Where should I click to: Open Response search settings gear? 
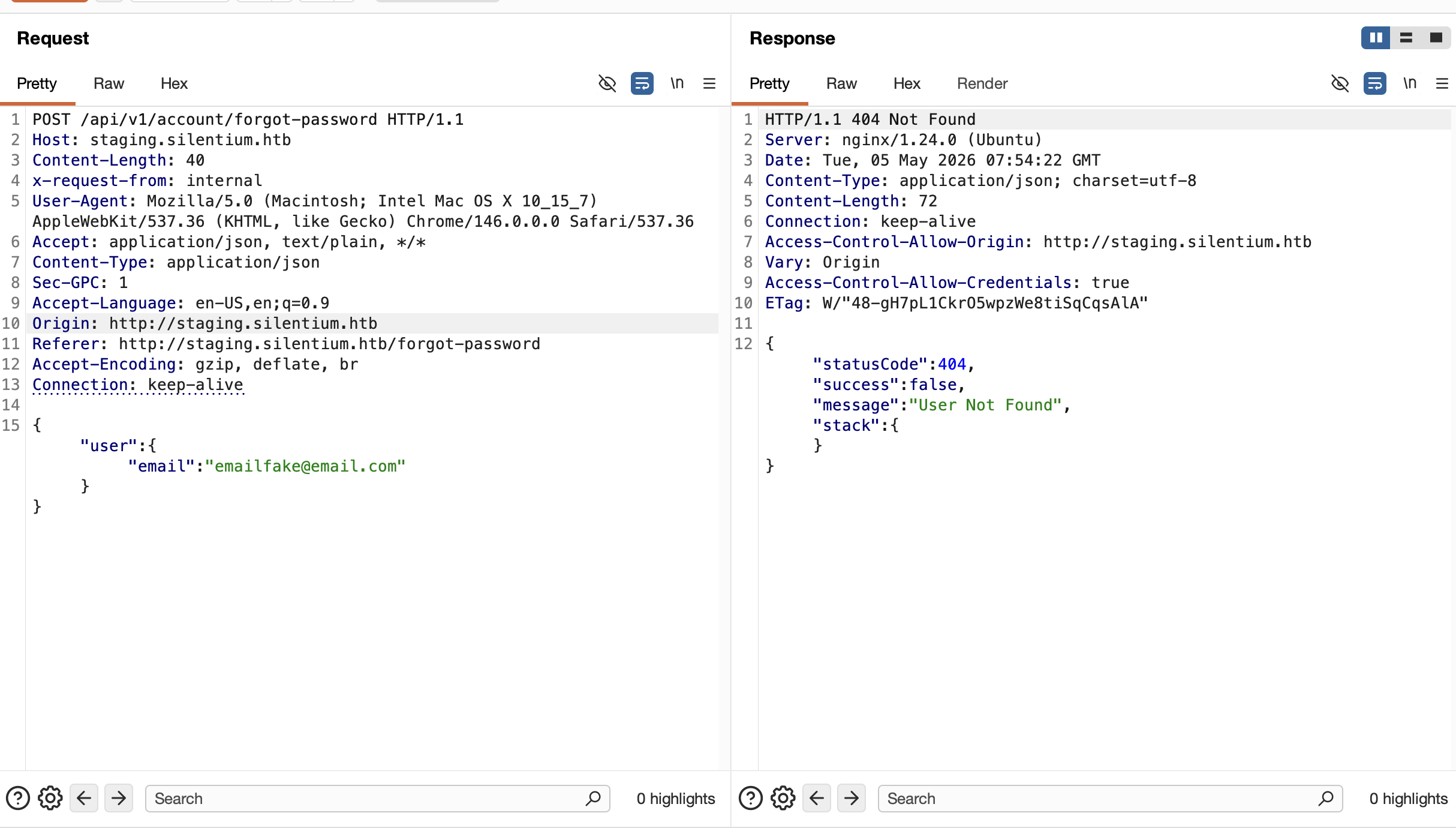783,799
